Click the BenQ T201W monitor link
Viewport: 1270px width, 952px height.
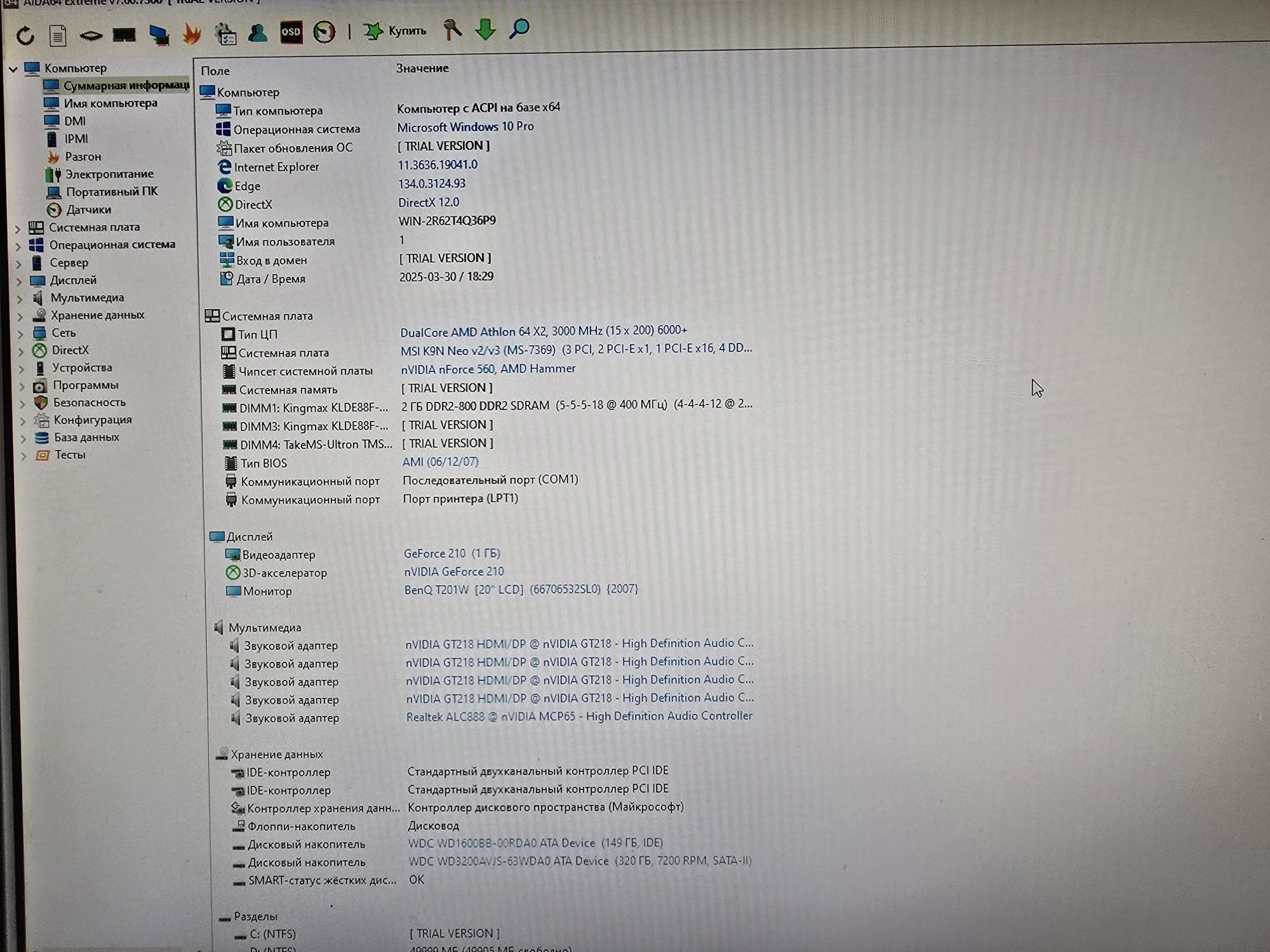pos(521,590)
